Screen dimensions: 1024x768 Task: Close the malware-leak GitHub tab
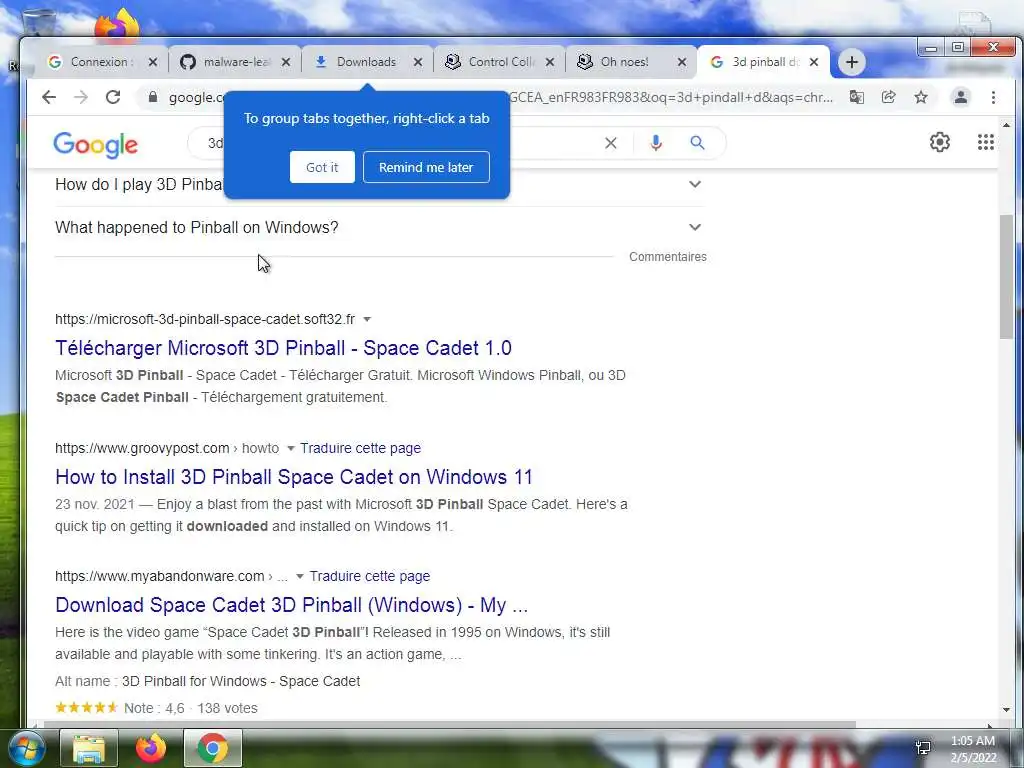286,62
